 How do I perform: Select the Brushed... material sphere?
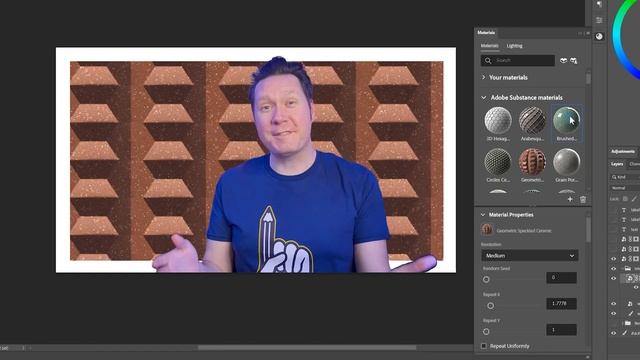567,120
